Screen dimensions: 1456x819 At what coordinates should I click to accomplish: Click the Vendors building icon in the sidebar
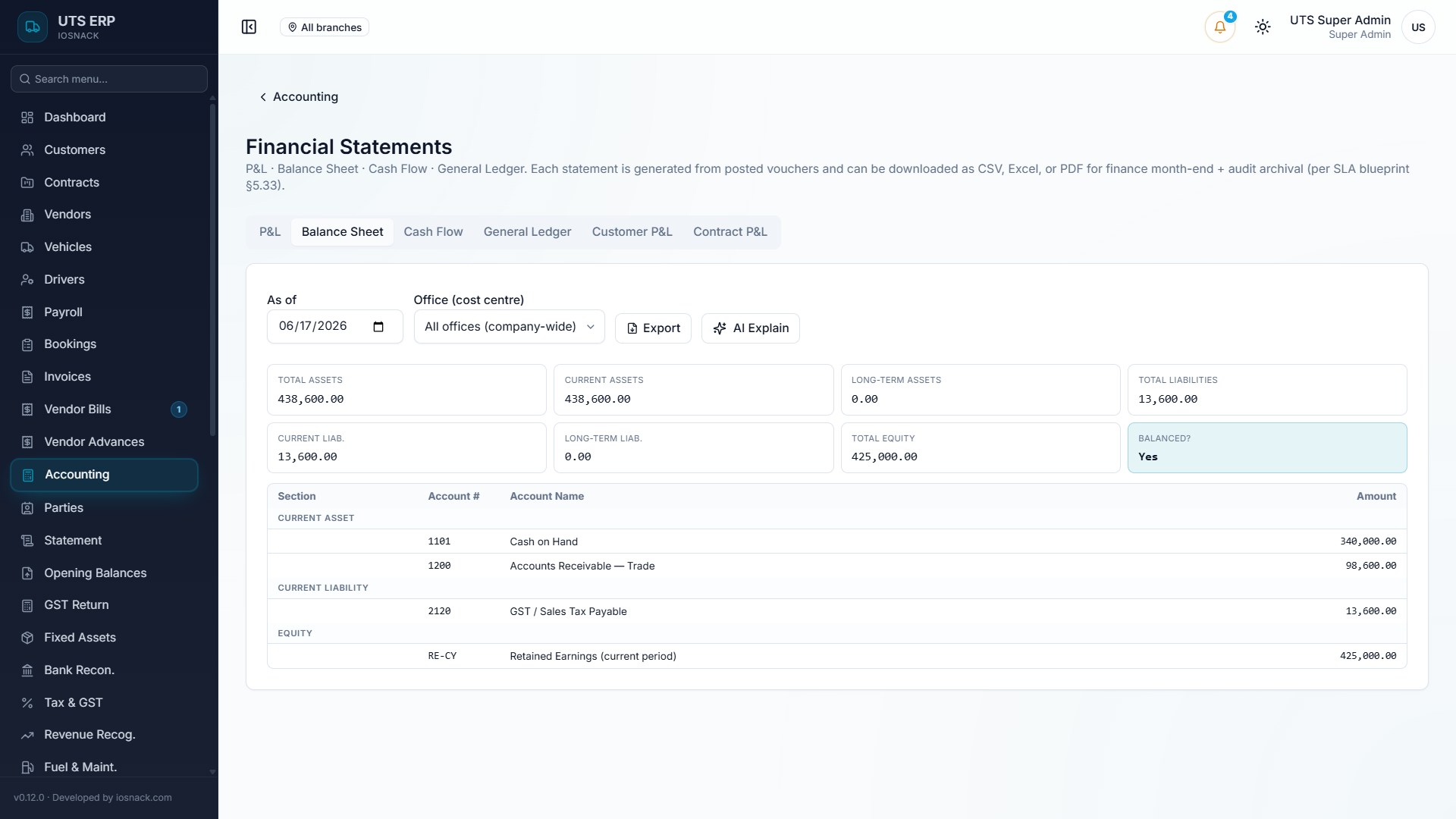coord(27,215)
